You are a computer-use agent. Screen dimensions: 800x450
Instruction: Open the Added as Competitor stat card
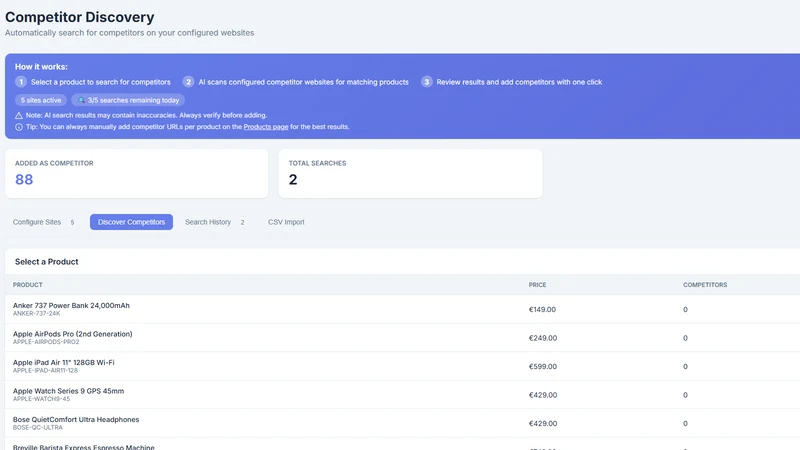(x=137, y=173)
